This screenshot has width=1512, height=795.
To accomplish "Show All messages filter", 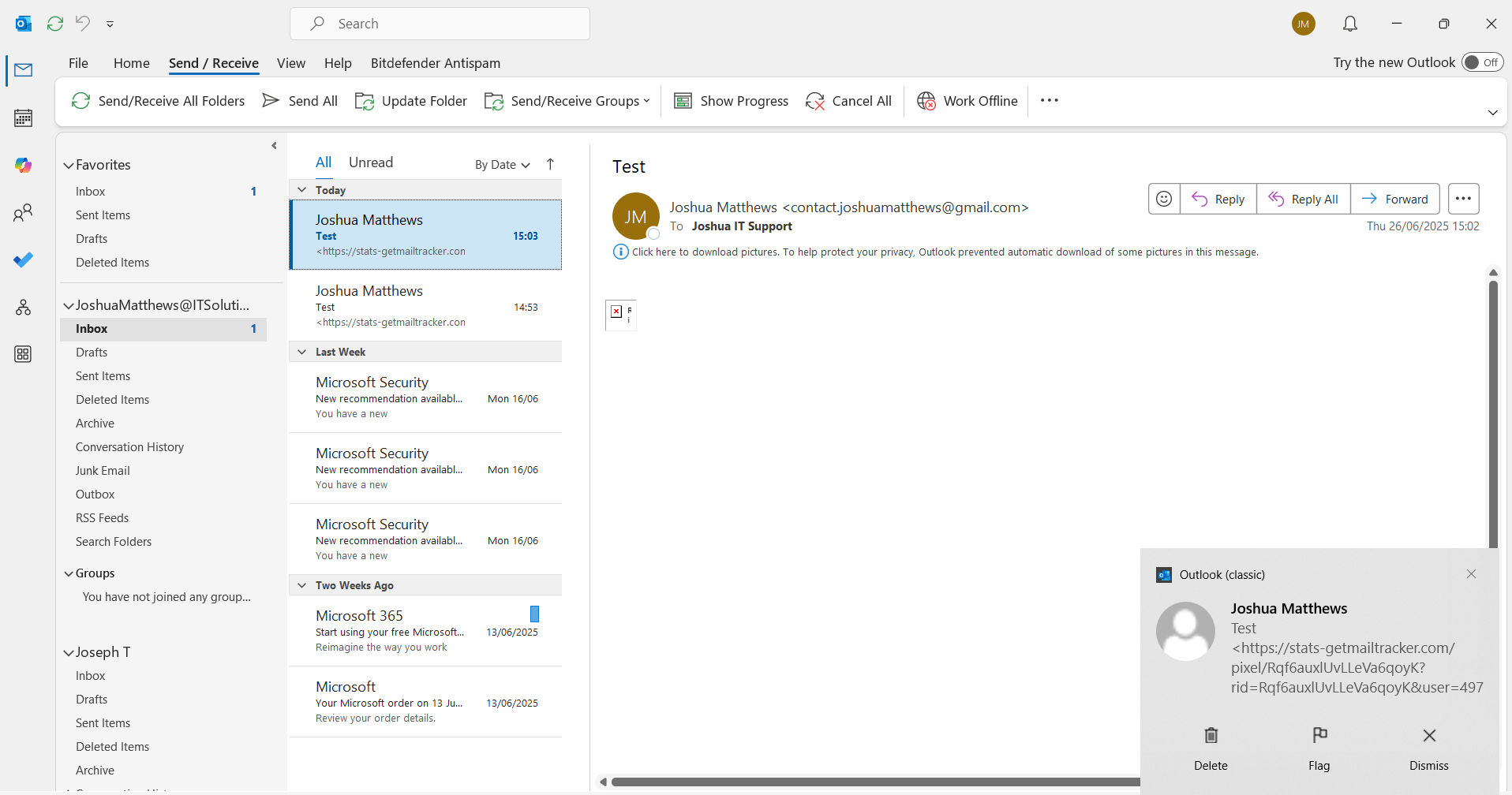I will coord(324,162).
